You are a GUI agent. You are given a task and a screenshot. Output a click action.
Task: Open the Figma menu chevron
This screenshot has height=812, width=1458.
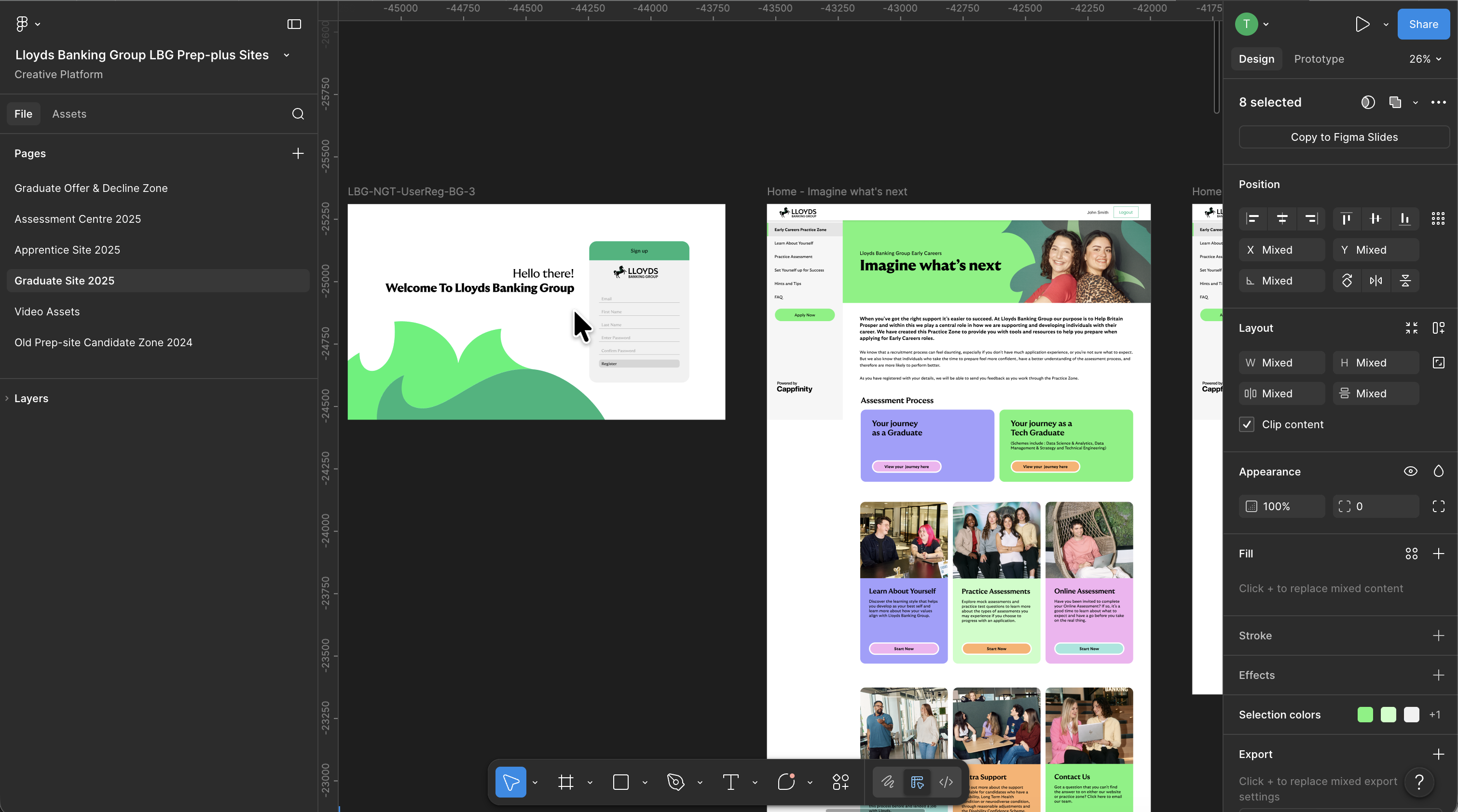pyautogui.click(x=37, y=24)
